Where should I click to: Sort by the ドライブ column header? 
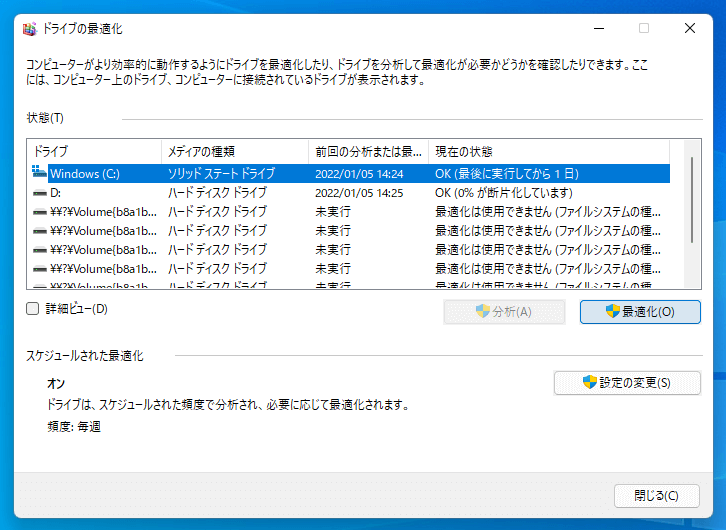94,151
